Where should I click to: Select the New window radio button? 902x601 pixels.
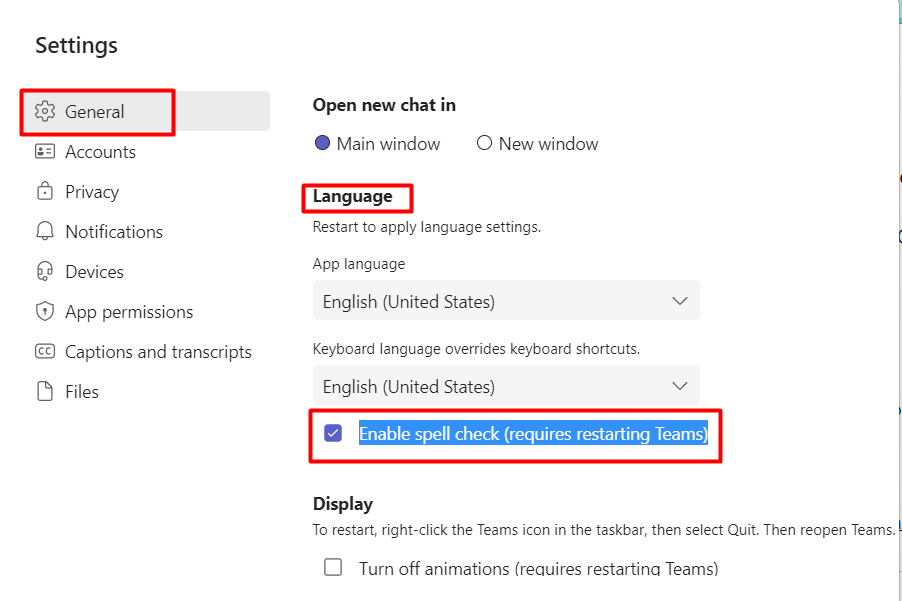[484, 143]
